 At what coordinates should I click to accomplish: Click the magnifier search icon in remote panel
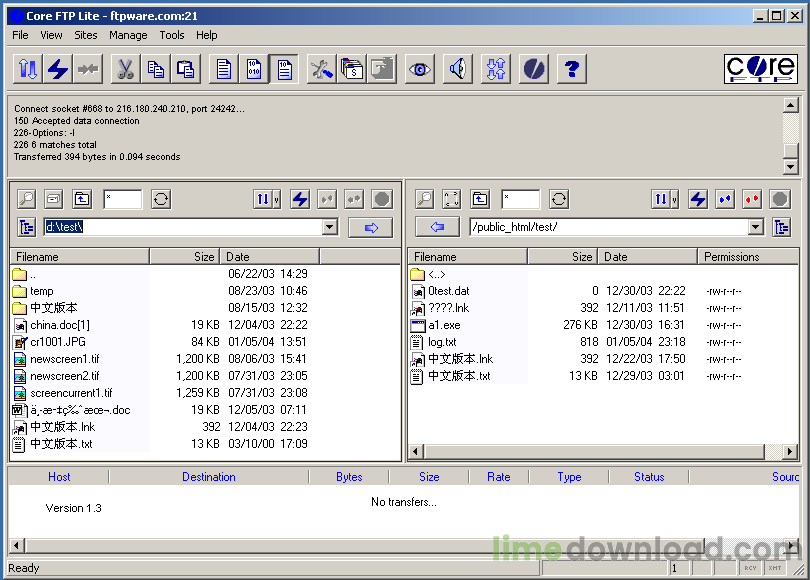[x=424, y=199]
